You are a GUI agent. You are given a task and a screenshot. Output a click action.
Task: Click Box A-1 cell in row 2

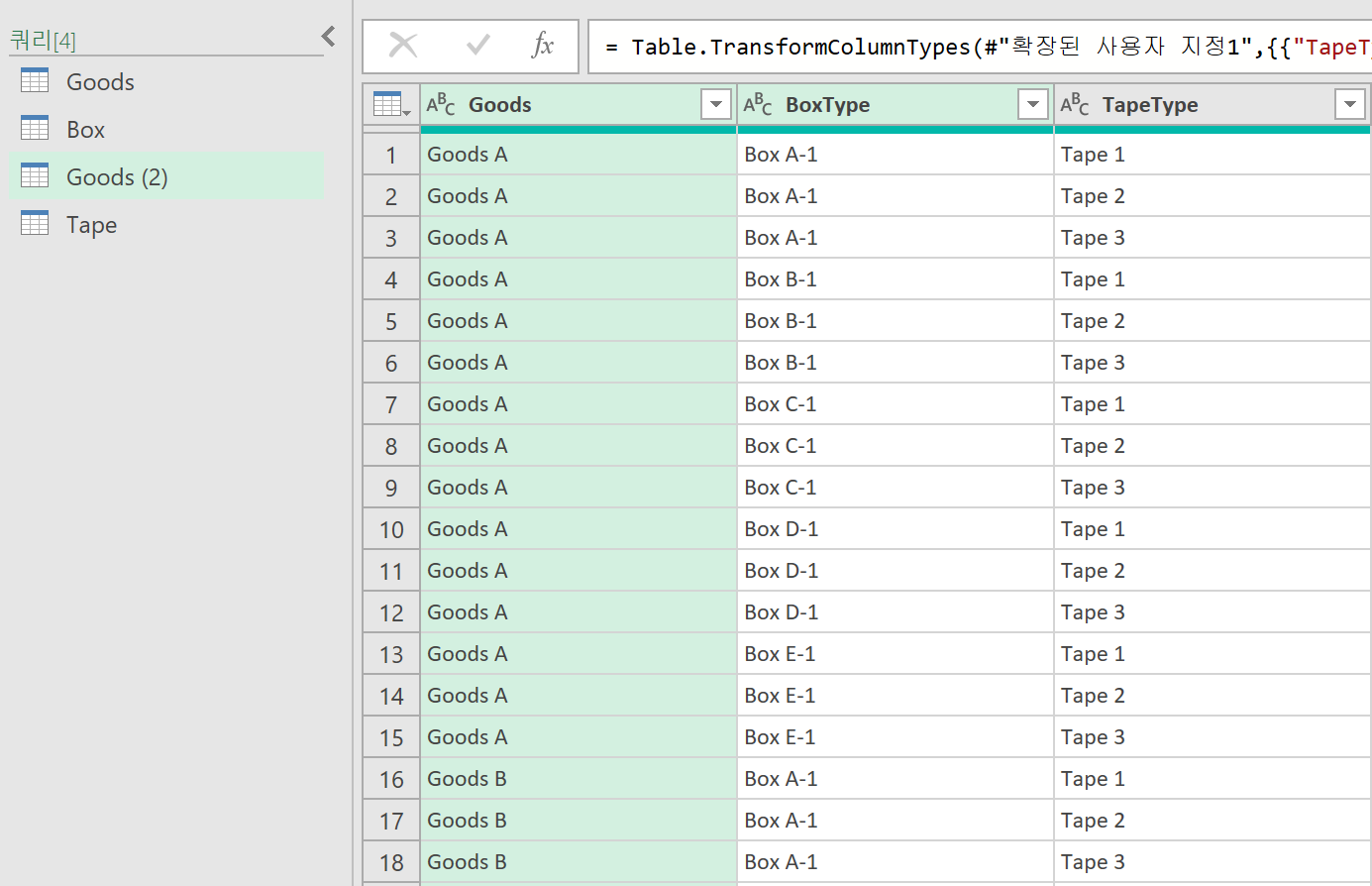[x=896, y=196]
